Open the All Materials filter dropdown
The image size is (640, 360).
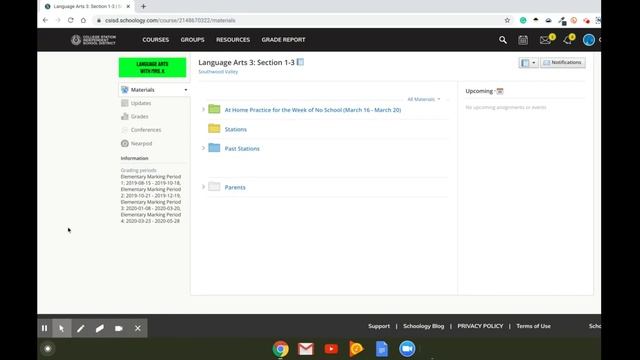click(424, 99)
